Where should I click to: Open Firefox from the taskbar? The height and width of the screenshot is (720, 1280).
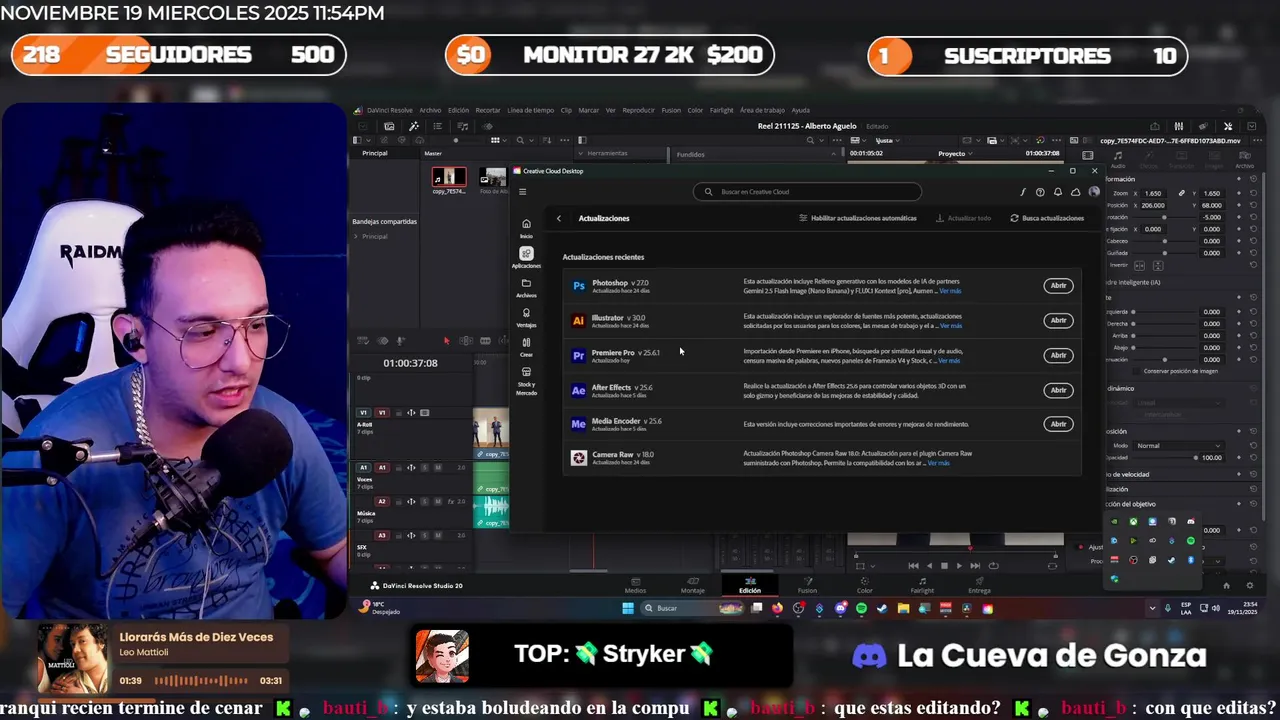click(778, 608)
